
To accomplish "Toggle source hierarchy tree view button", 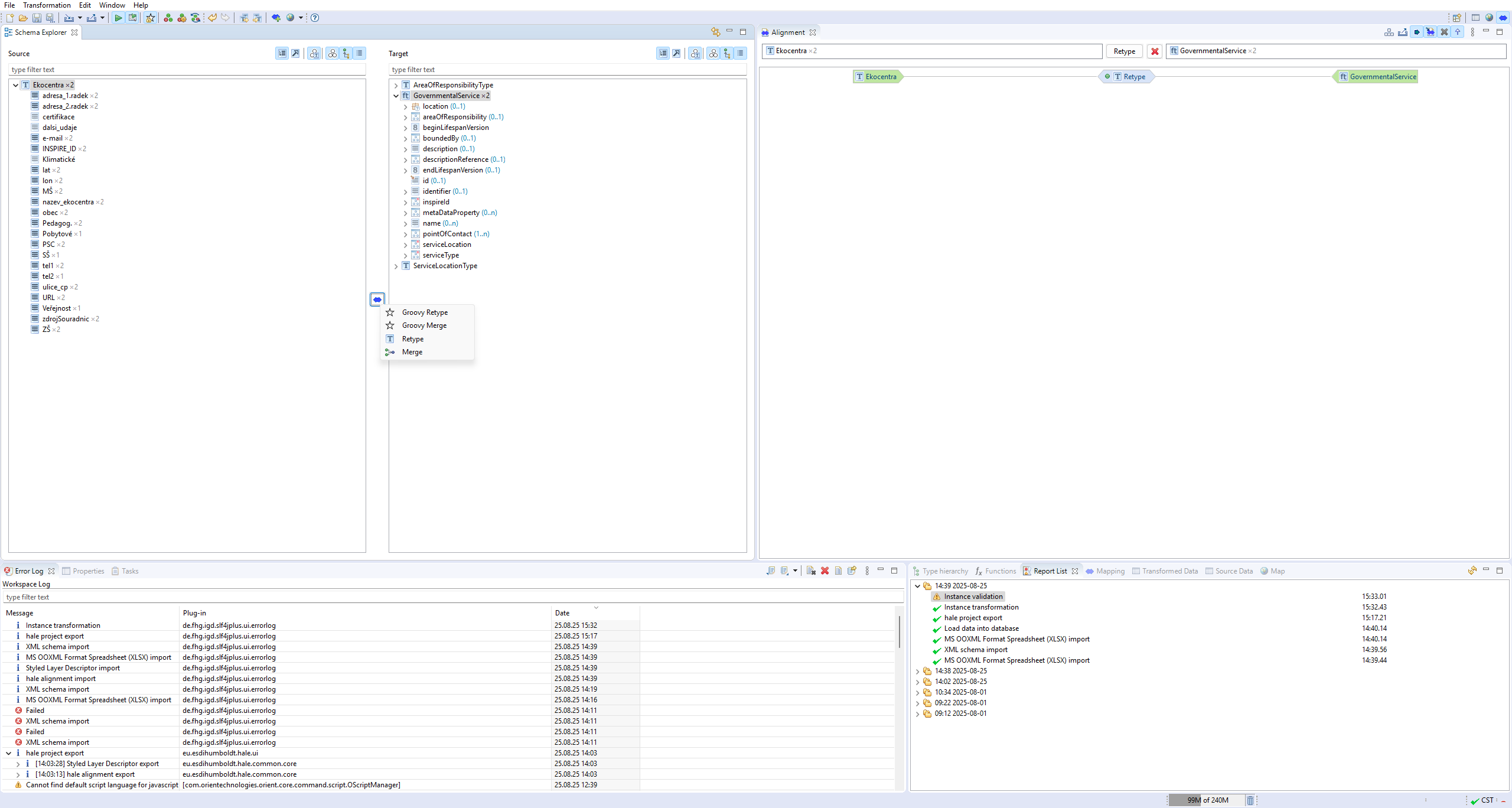I will [346, 53].
